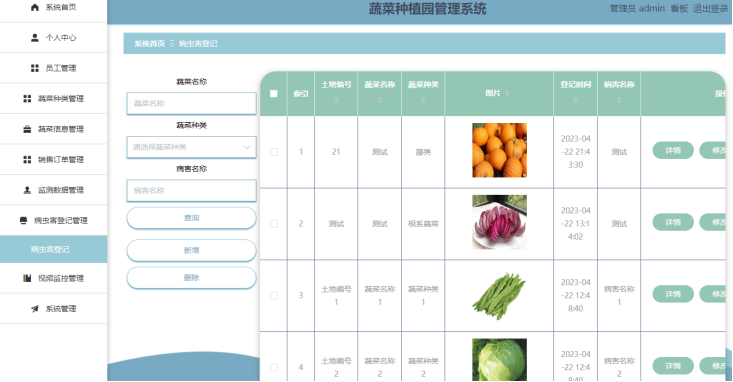Sort by 土地编号 column arrows
Image resolution: width=733 pixels, height=382 pixels.
coord(336,100)
